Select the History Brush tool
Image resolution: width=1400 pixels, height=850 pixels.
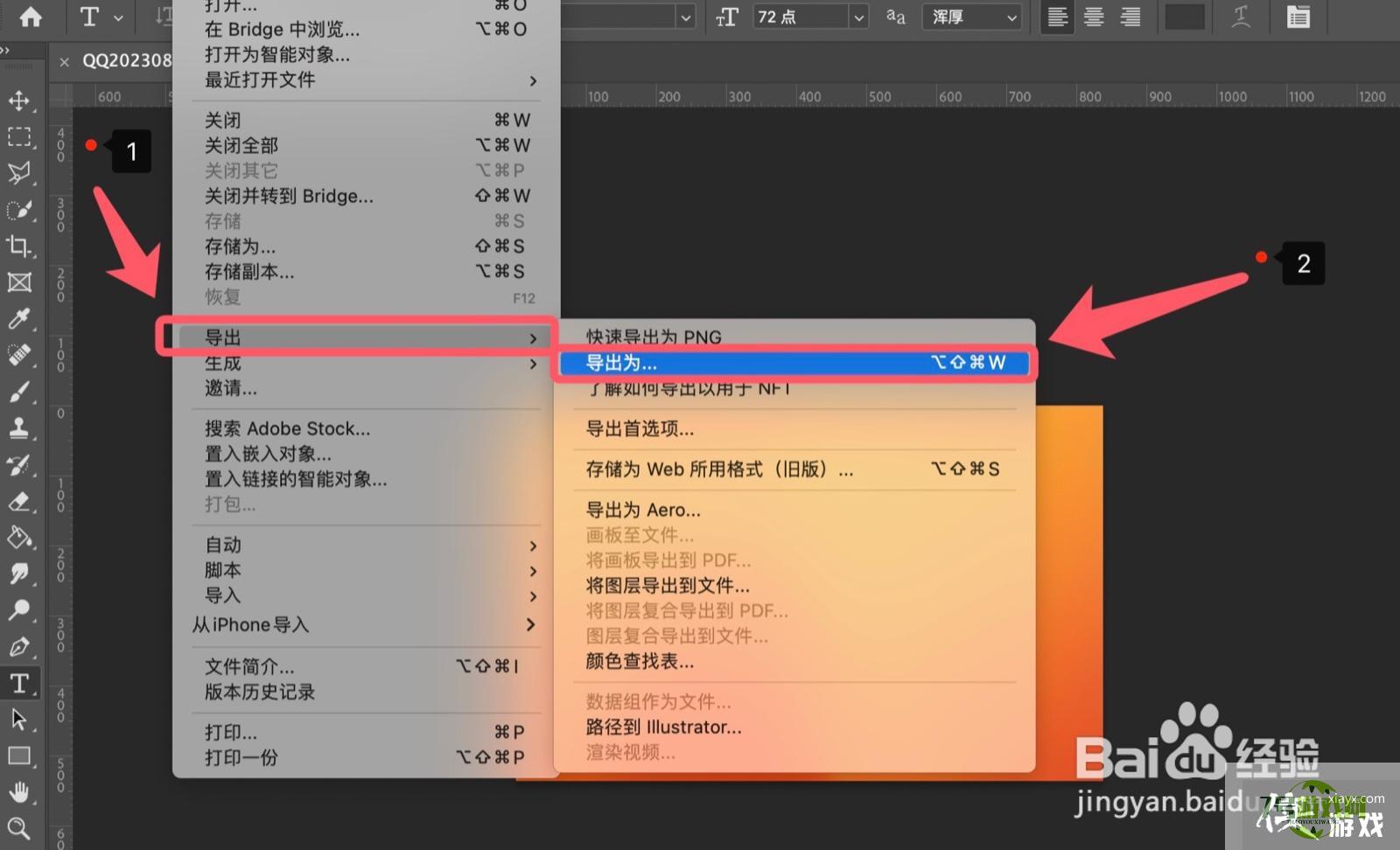[x=19, y=464]
